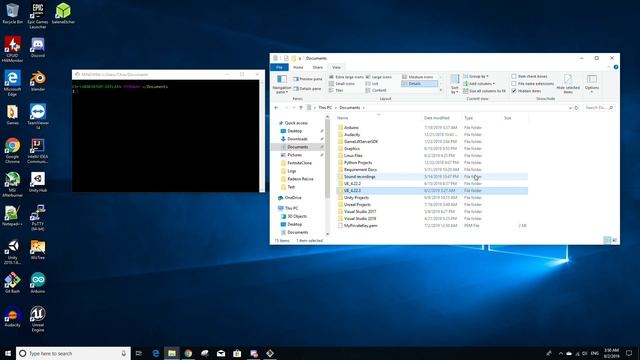Select the IntelliJ IDEA Community shortcut
The width and height of the screenshot is (640, 360).
(x=38, y=150)
